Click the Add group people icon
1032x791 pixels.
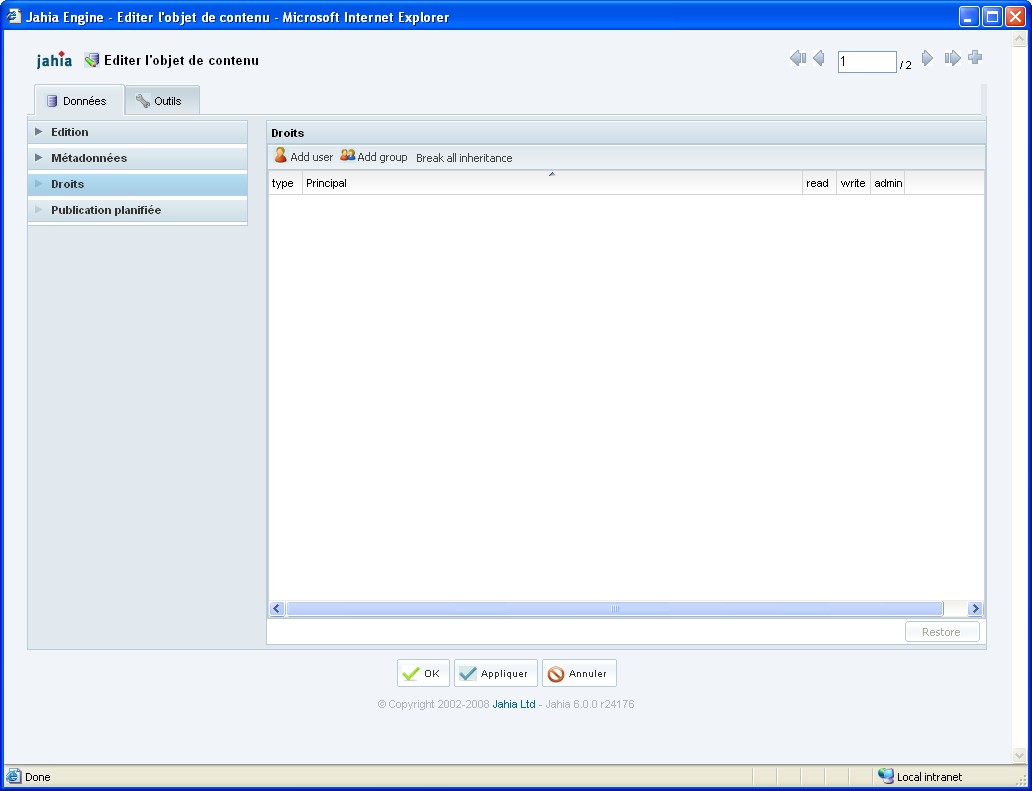tap(348, 155)
